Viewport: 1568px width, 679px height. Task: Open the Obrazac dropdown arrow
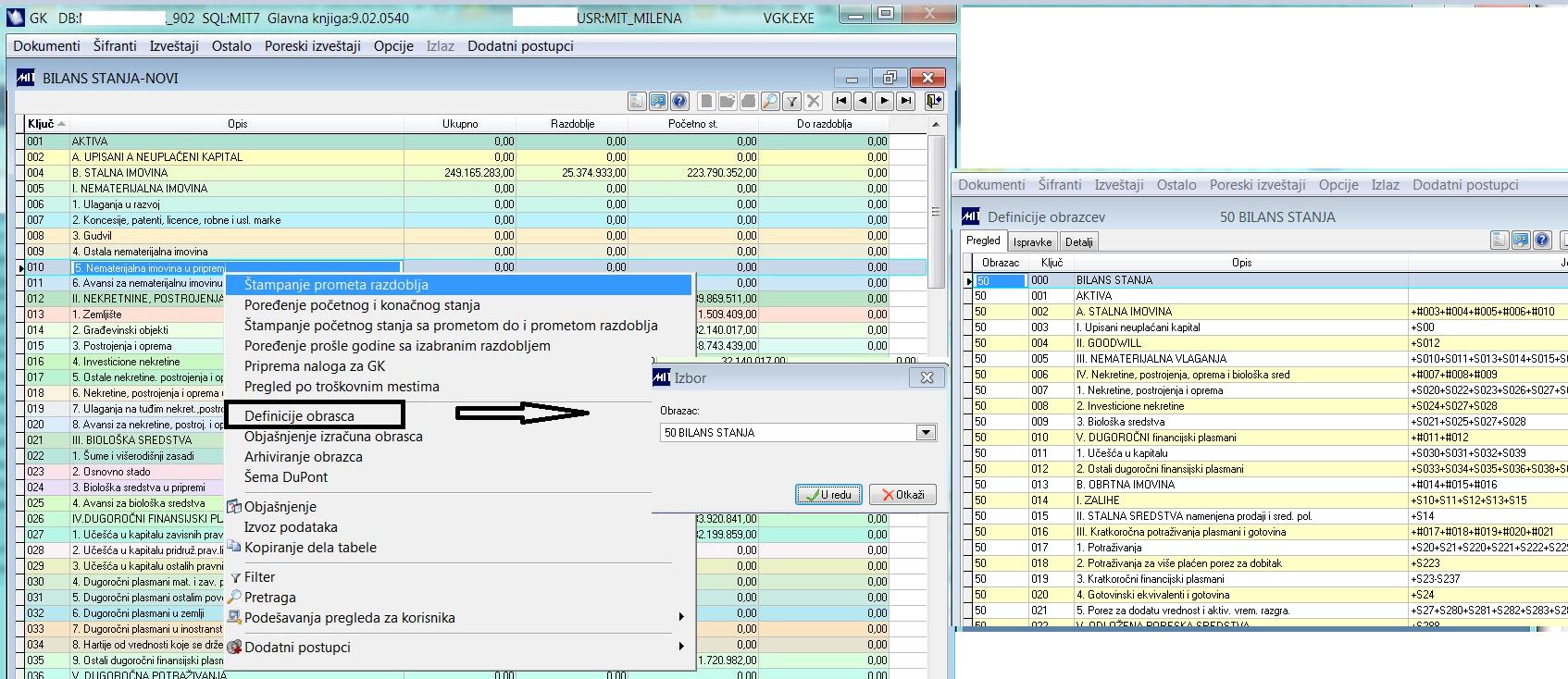click(x=926, y=432)
